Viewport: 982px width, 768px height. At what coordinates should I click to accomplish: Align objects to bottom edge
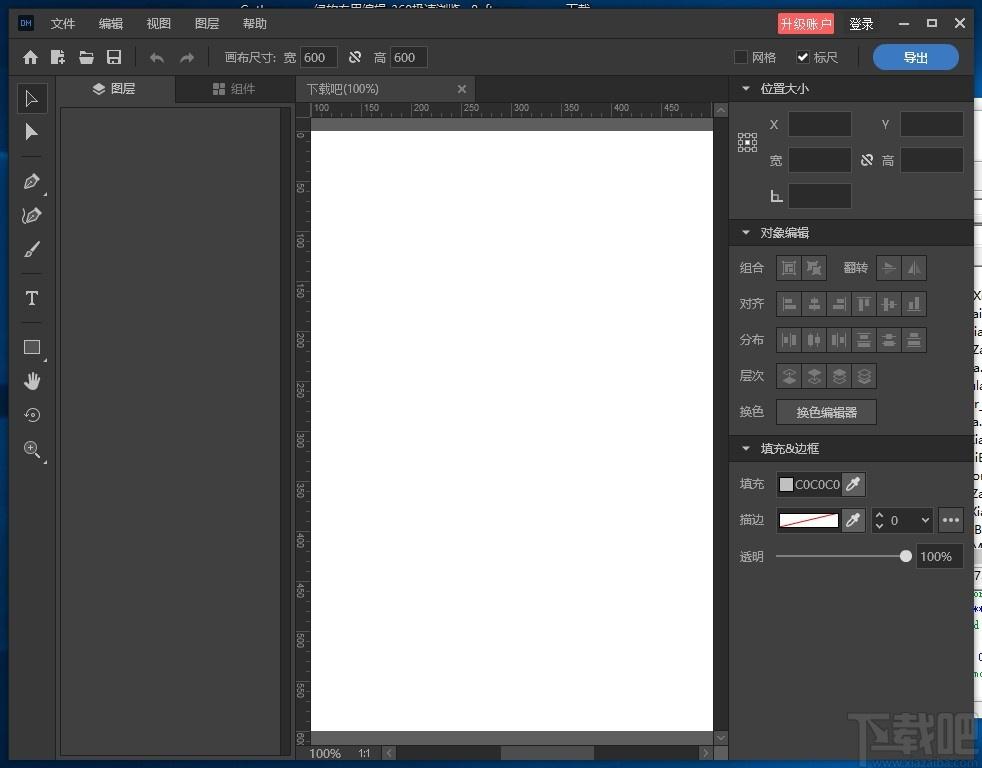pos(914,304)
